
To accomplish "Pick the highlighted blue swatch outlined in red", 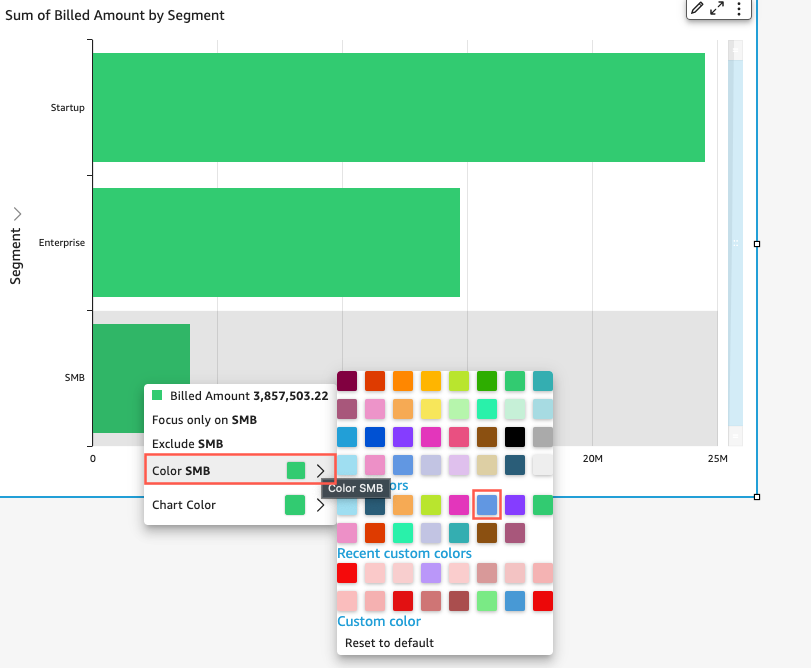I will pyautogui.click(x=486, y=504).
